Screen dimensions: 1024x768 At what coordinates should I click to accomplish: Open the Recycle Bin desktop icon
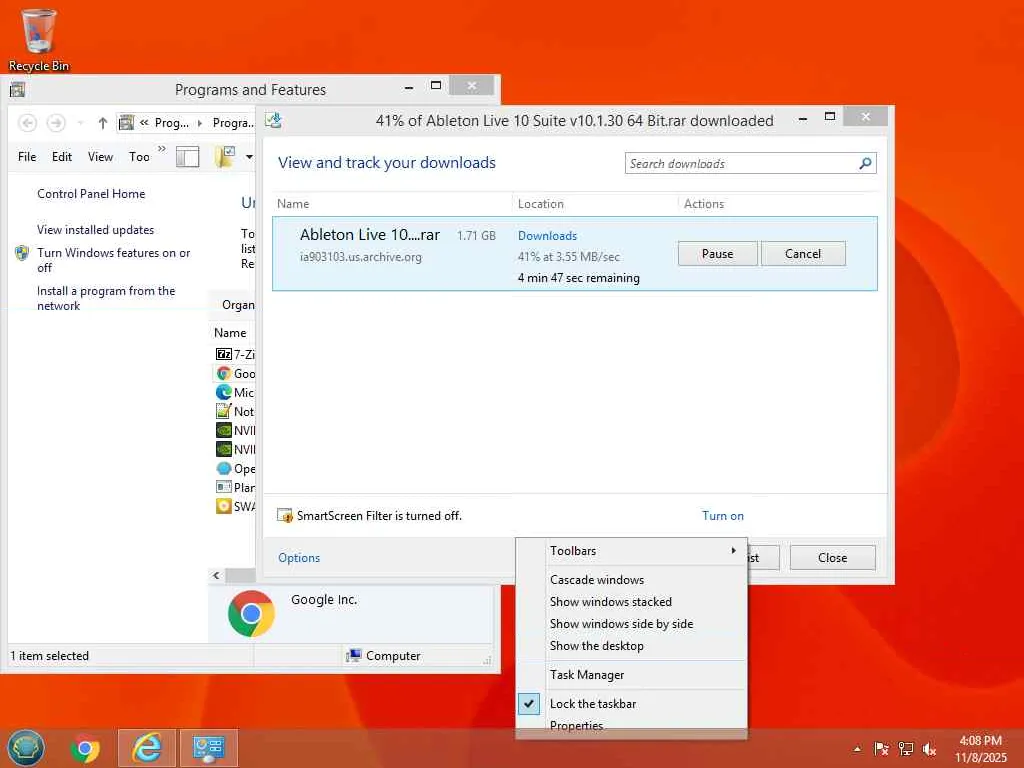tap(39, 39)
